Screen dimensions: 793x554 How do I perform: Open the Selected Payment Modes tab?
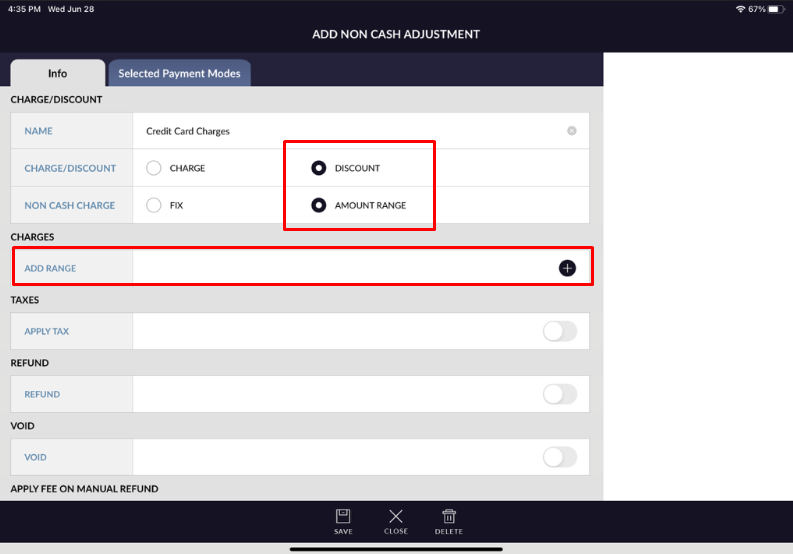(180, 73)
